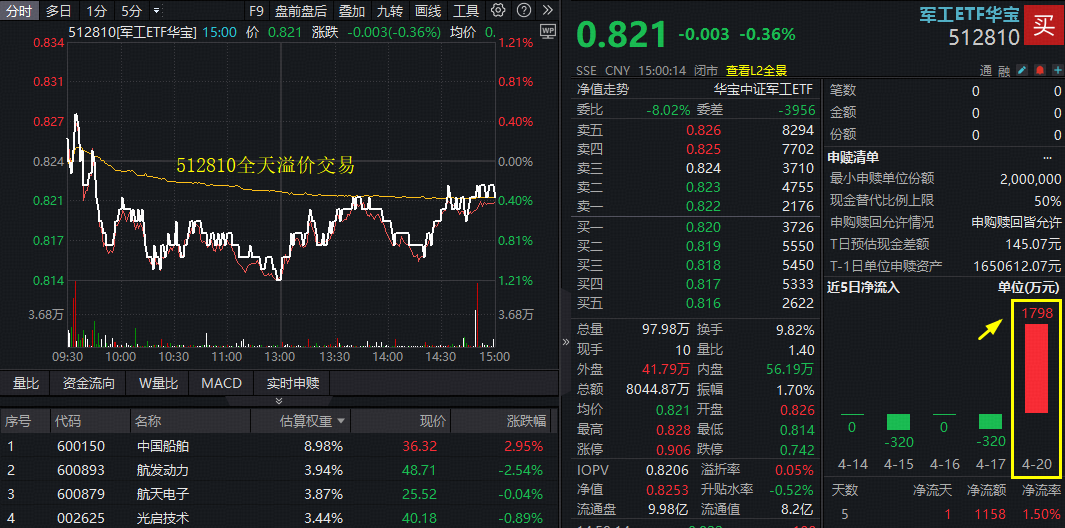
Task: Collapse the indicator panel chevron
Action: coord(279,401)
